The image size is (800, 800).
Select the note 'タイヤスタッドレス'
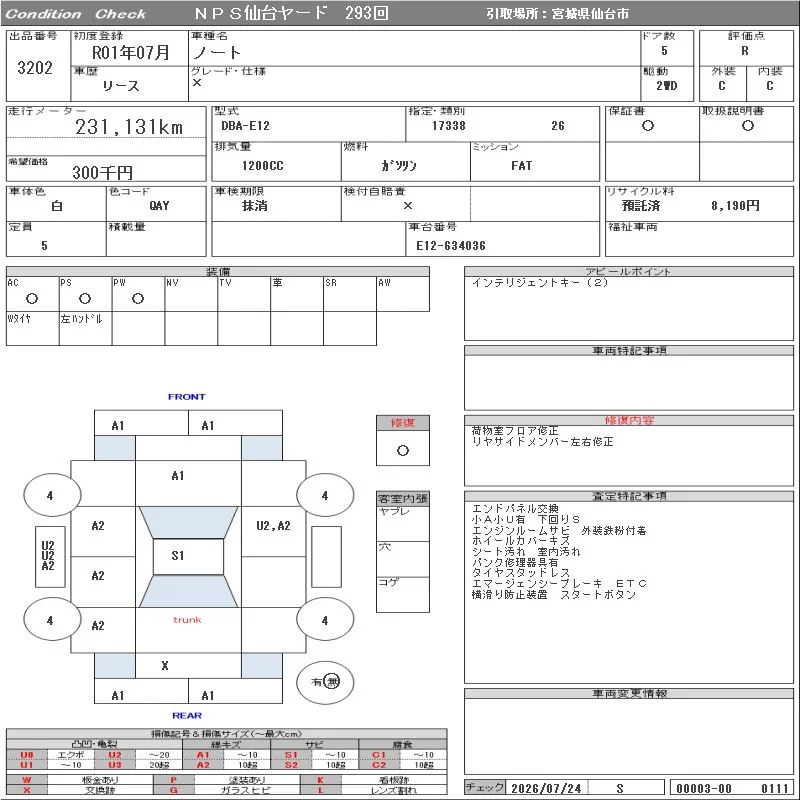520,573
